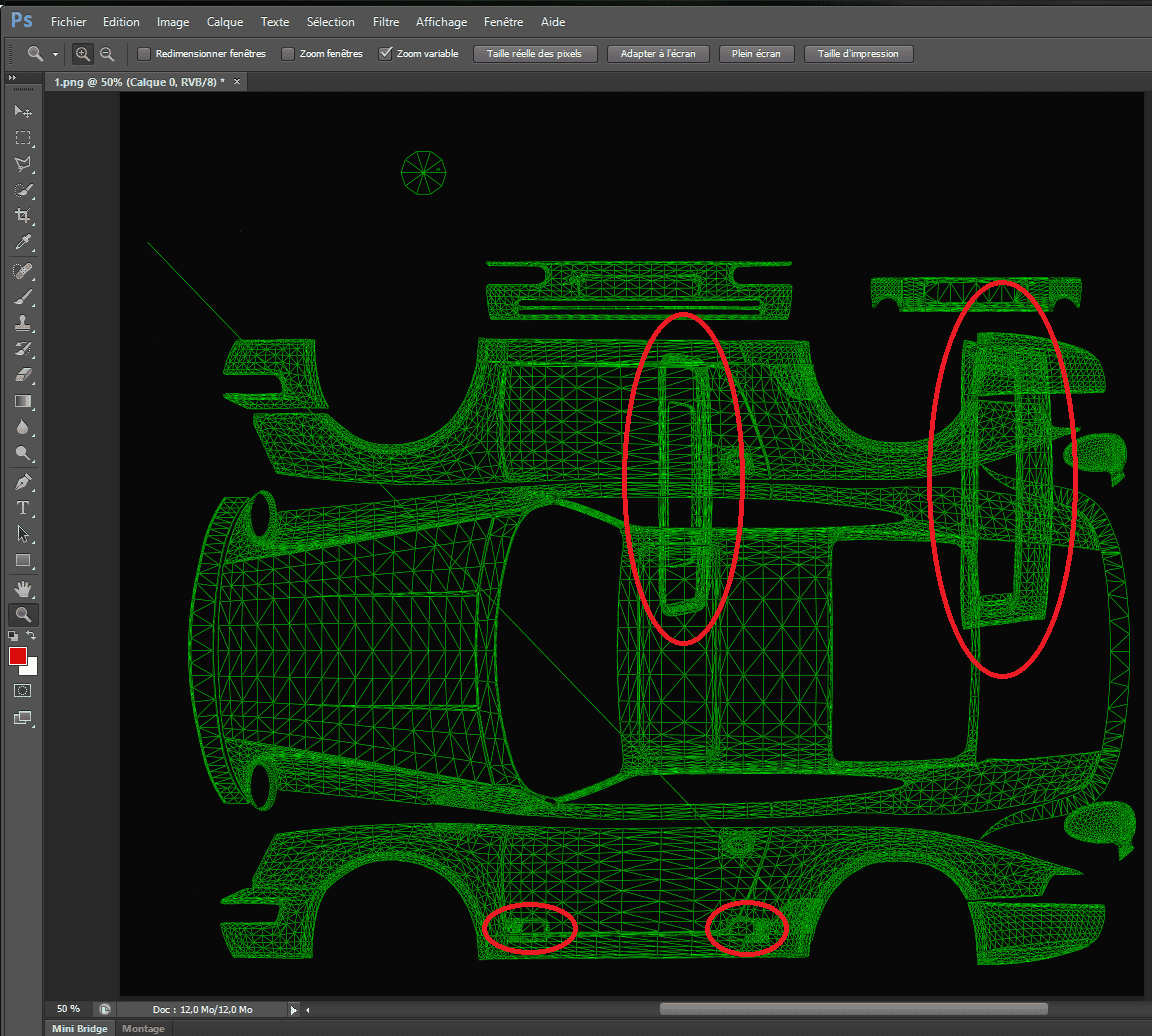1152x1036 pixels.
Task: Enable Zoom fenêtres checkbox
Action: [x=288, y=54]
